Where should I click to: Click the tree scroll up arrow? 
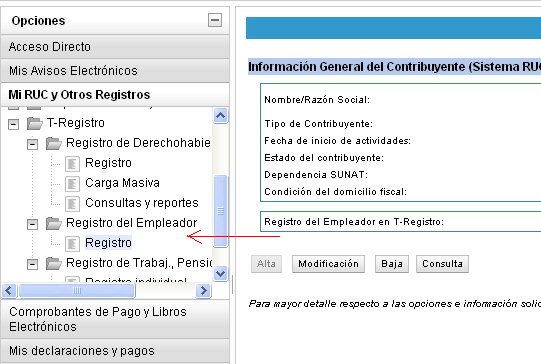220,116
